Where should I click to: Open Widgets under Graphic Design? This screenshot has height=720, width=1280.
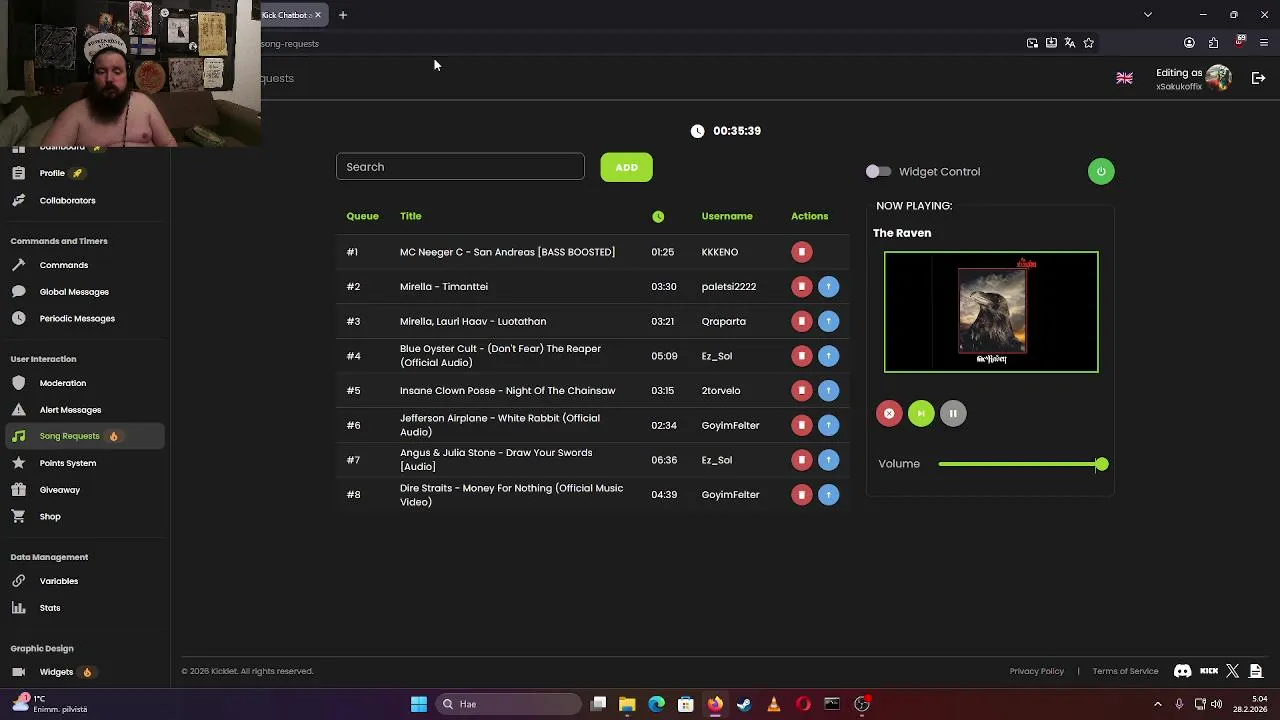pos(56,672)
